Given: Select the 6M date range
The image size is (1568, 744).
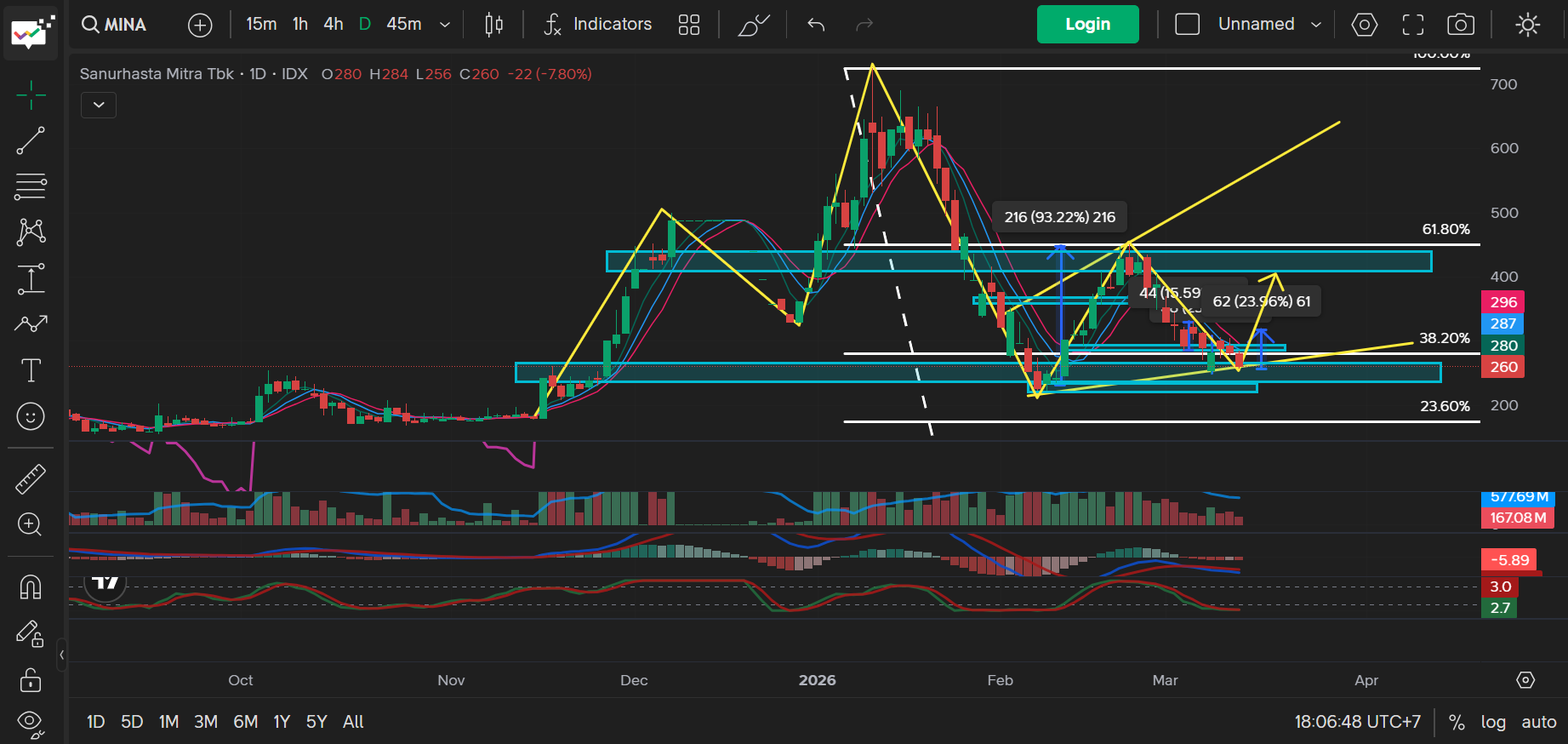Looking at the screenshot, I should [x=245, y=722].
